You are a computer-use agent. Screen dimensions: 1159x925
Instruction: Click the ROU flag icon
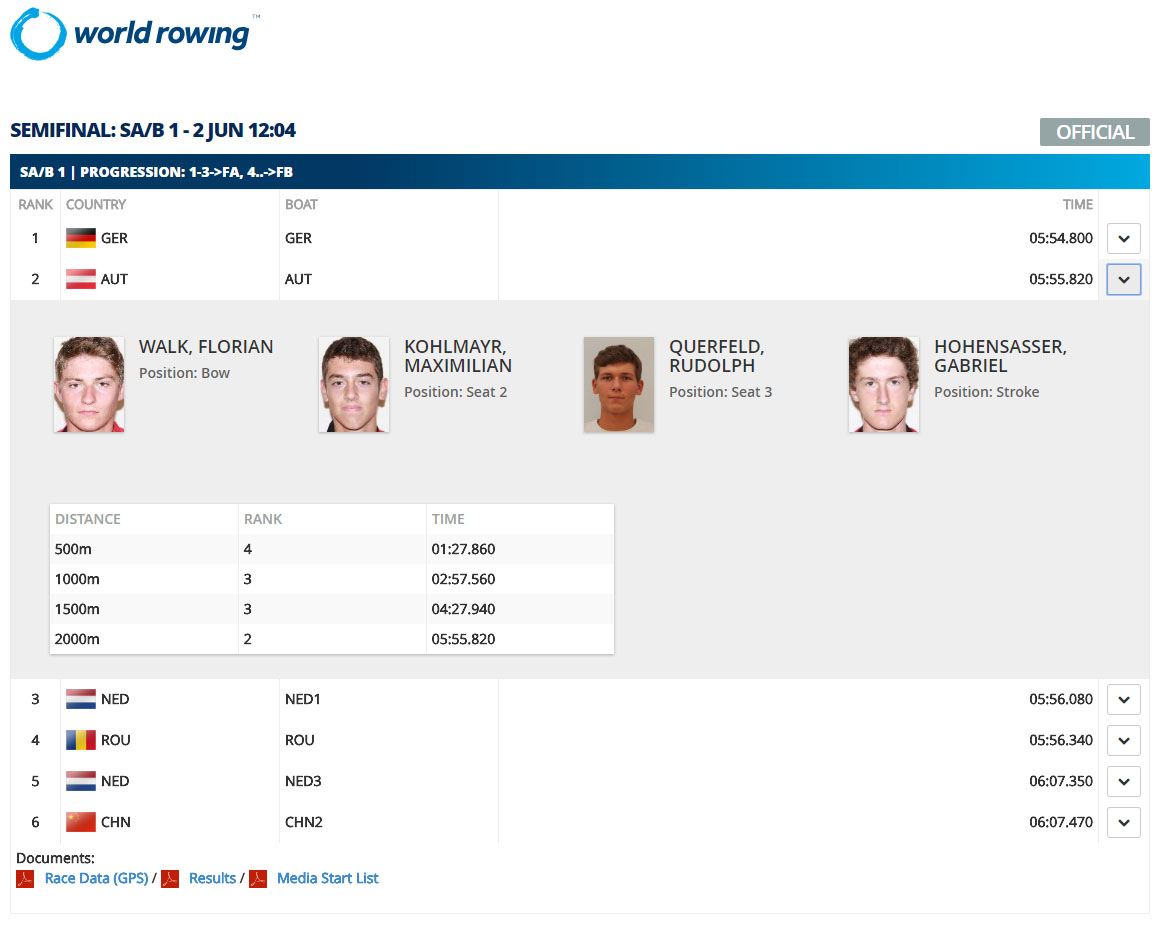pyautogui.click(x=79, y=740)
